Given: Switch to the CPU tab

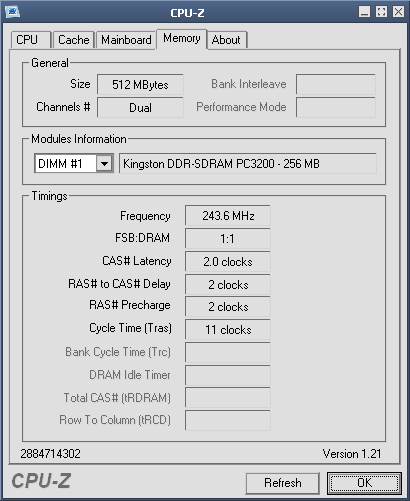Looking at the screenshot, I should 30,40.
